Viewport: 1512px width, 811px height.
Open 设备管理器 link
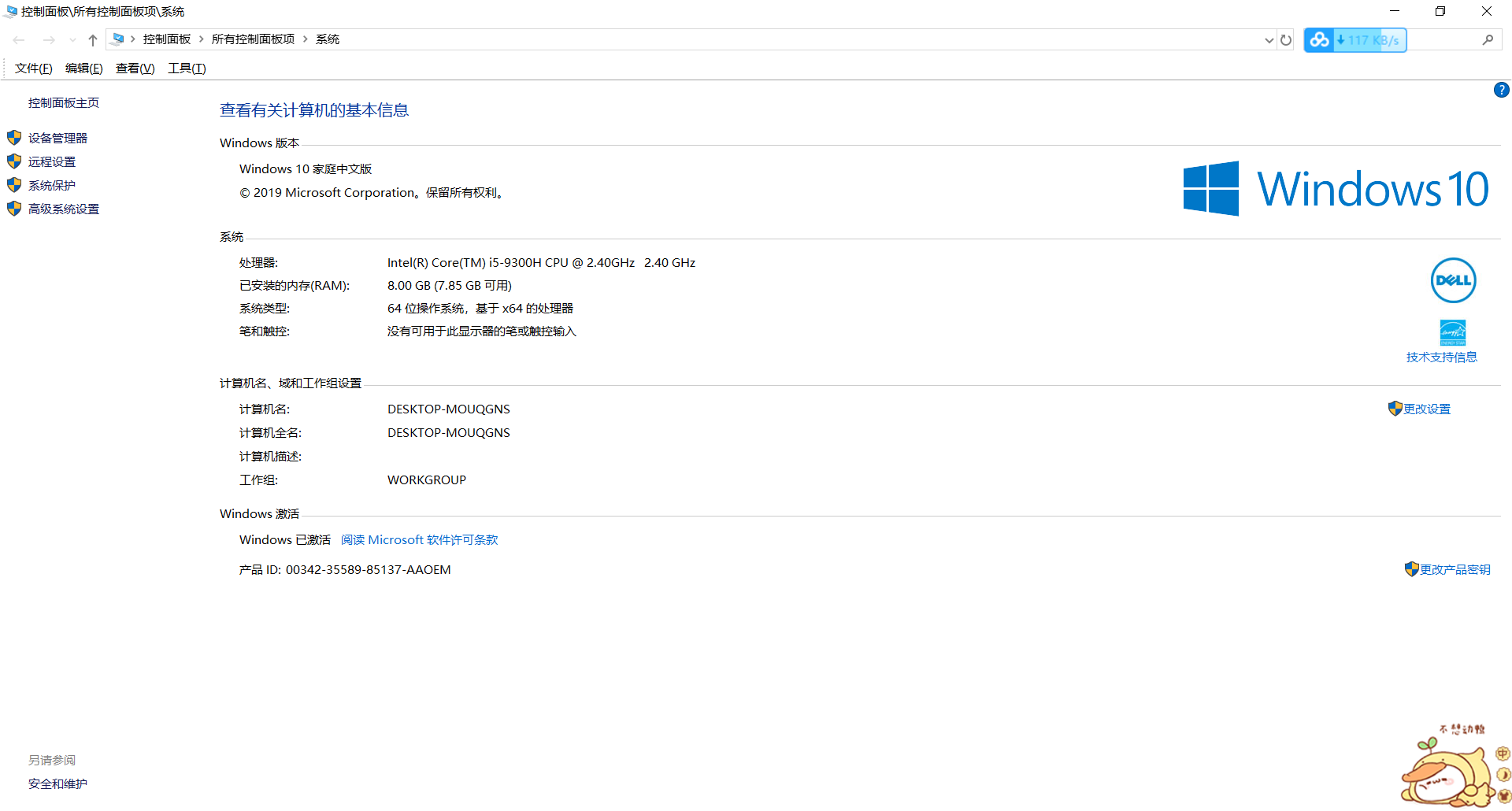57,138
